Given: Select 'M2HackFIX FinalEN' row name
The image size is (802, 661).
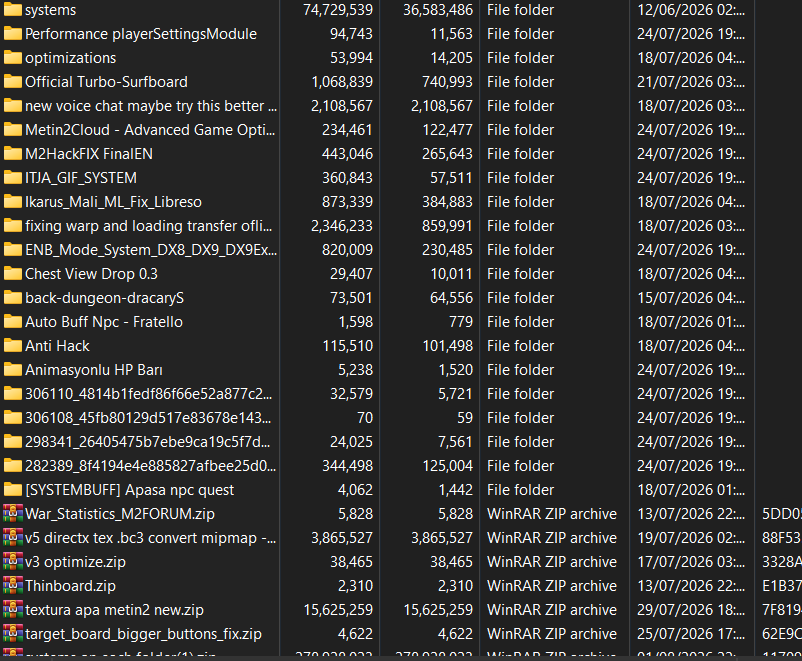Looking at the screenshot, I should (89, 154).
